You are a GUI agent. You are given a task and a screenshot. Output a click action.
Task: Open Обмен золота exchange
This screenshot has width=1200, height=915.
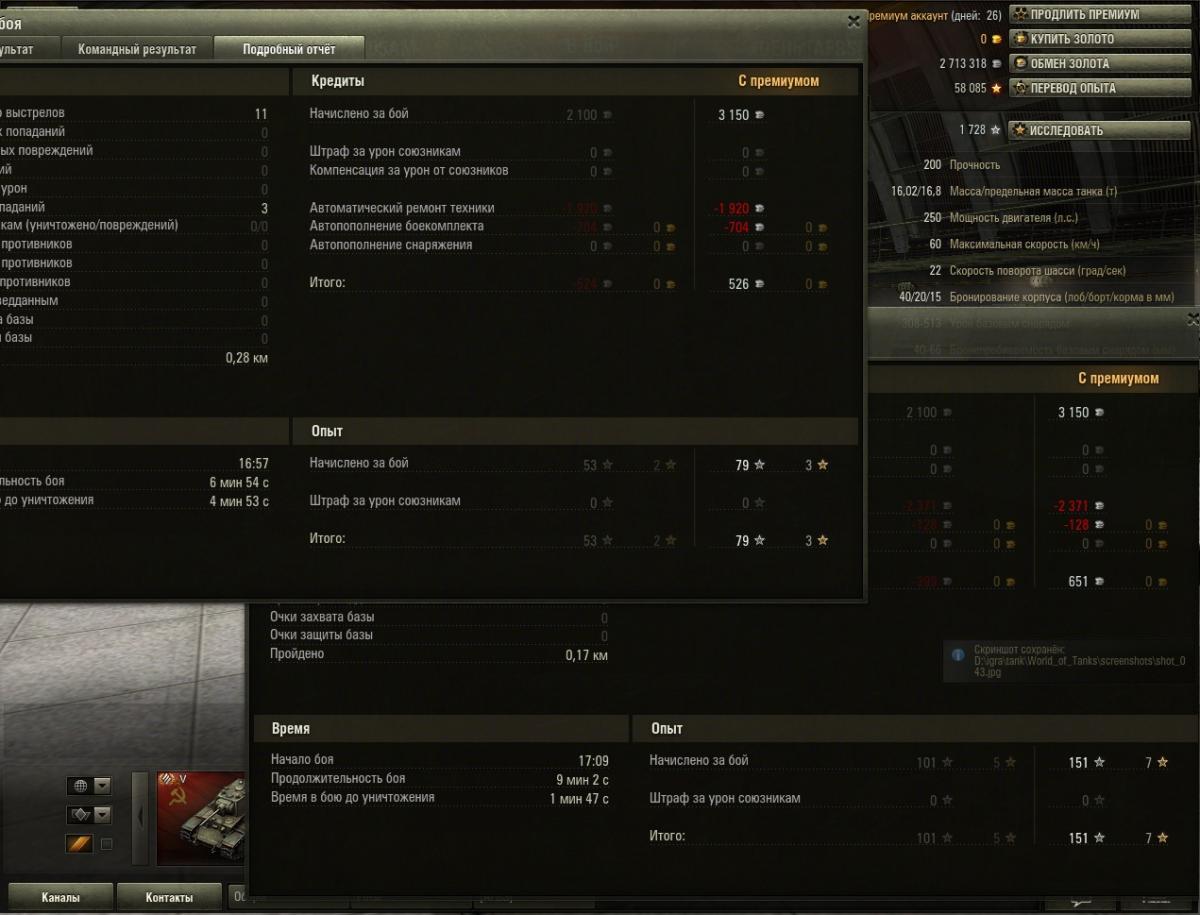coord(1103,63)
